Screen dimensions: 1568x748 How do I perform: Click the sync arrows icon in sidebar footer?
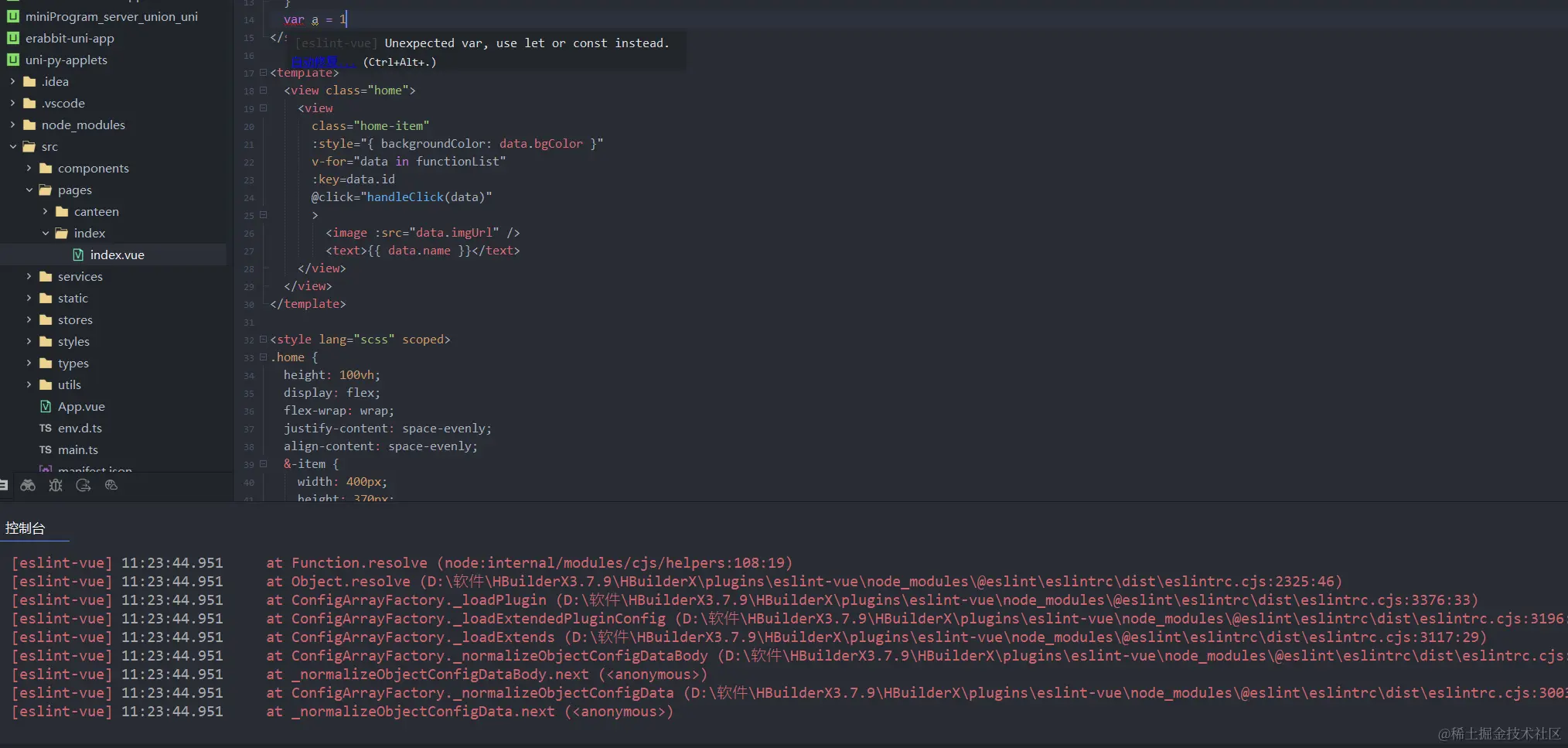coord(84,485)
